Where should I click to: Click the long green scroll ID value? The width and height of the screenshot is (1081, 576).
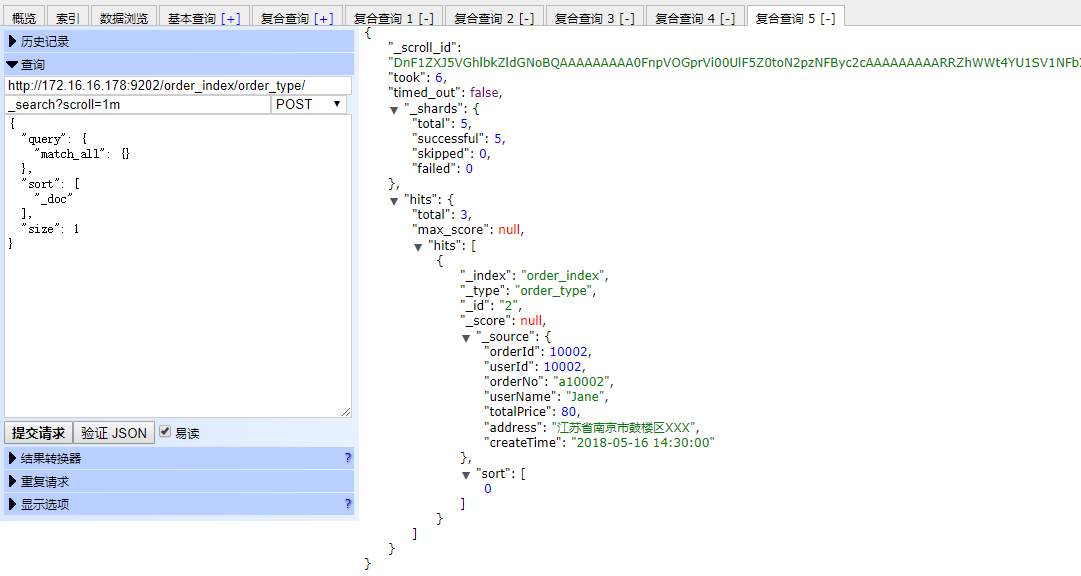[x=734, y=63]
